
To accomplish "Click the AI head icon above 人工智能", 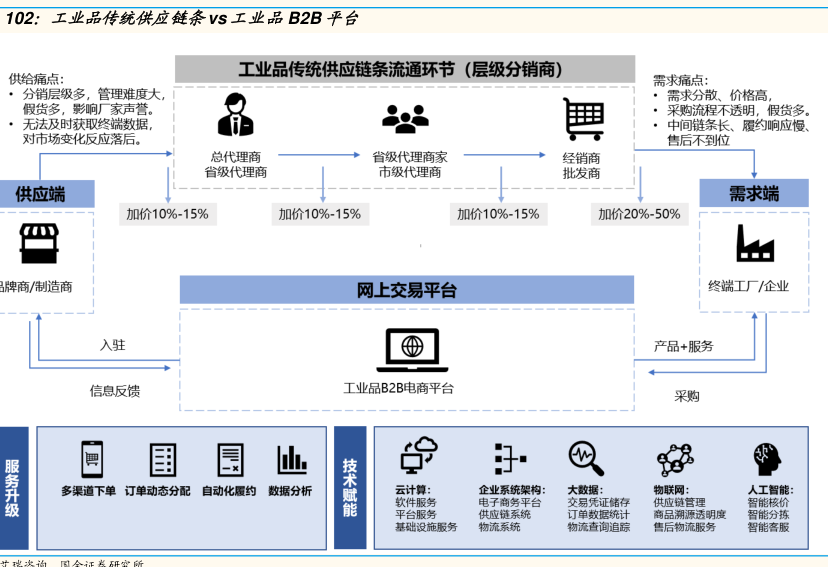I will tap(767, 459).
